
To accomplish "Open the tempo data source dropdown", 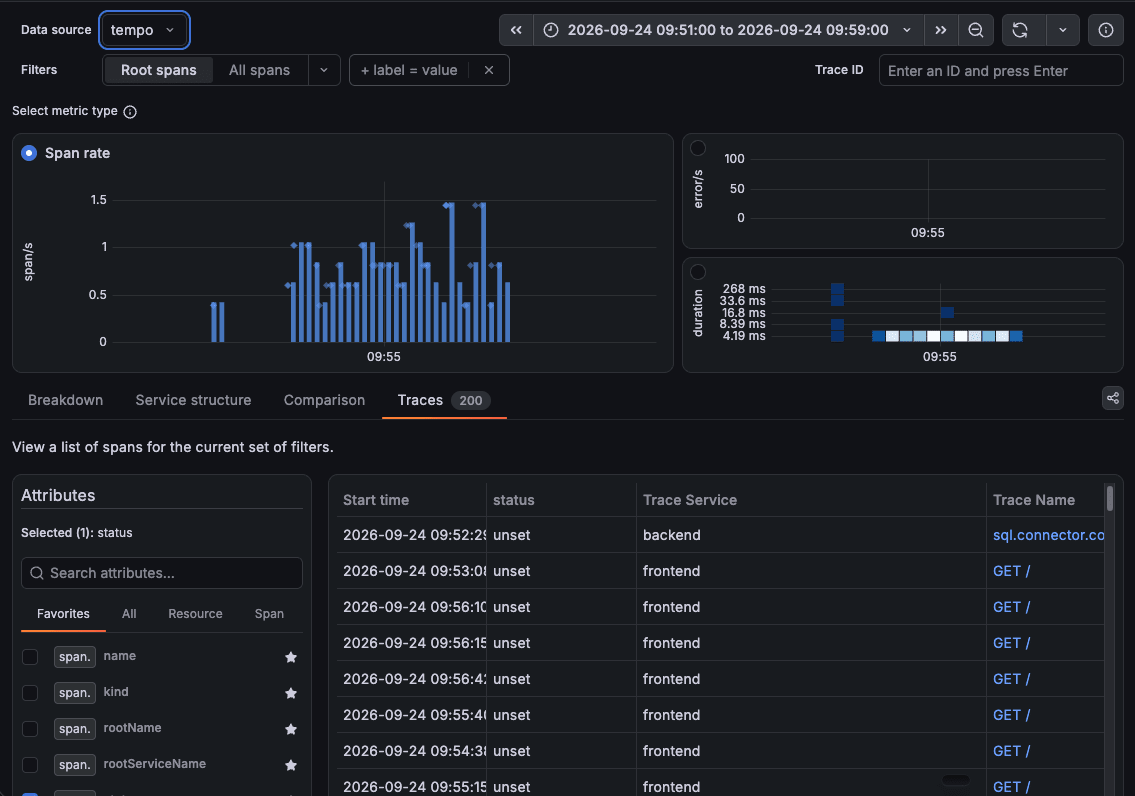I will tap(144, 30).
